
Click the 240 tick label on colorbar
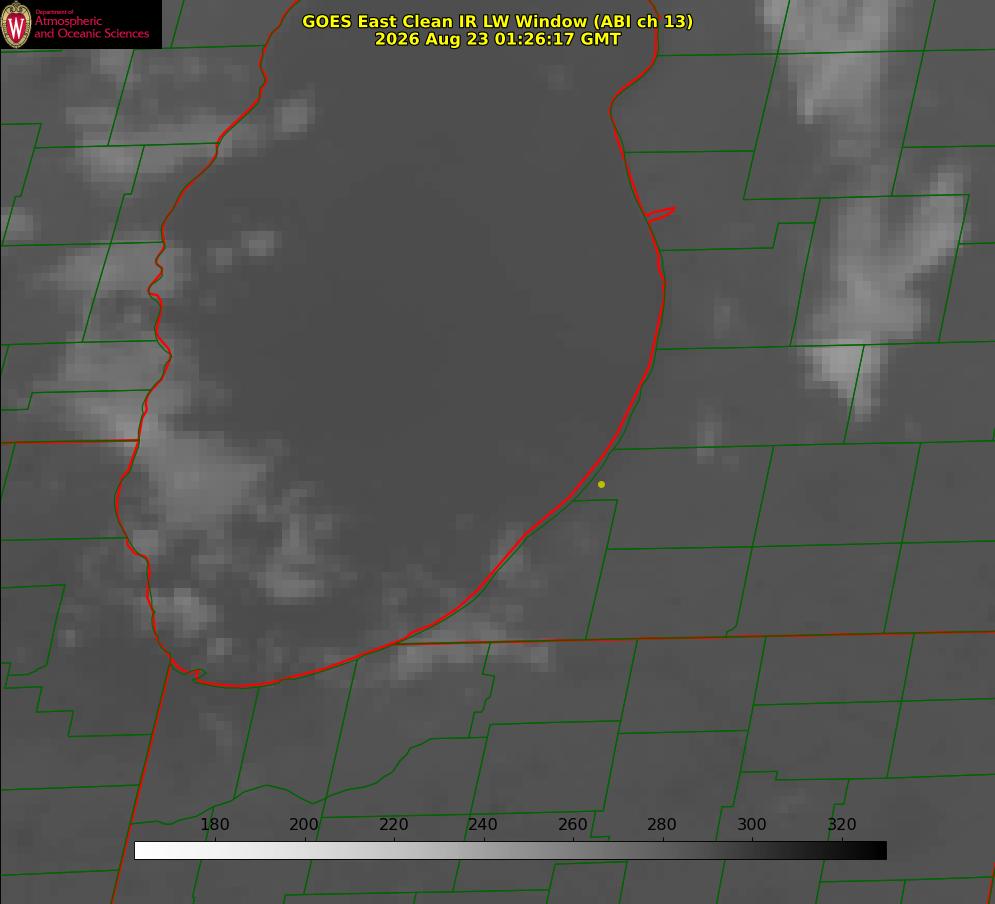483,824
